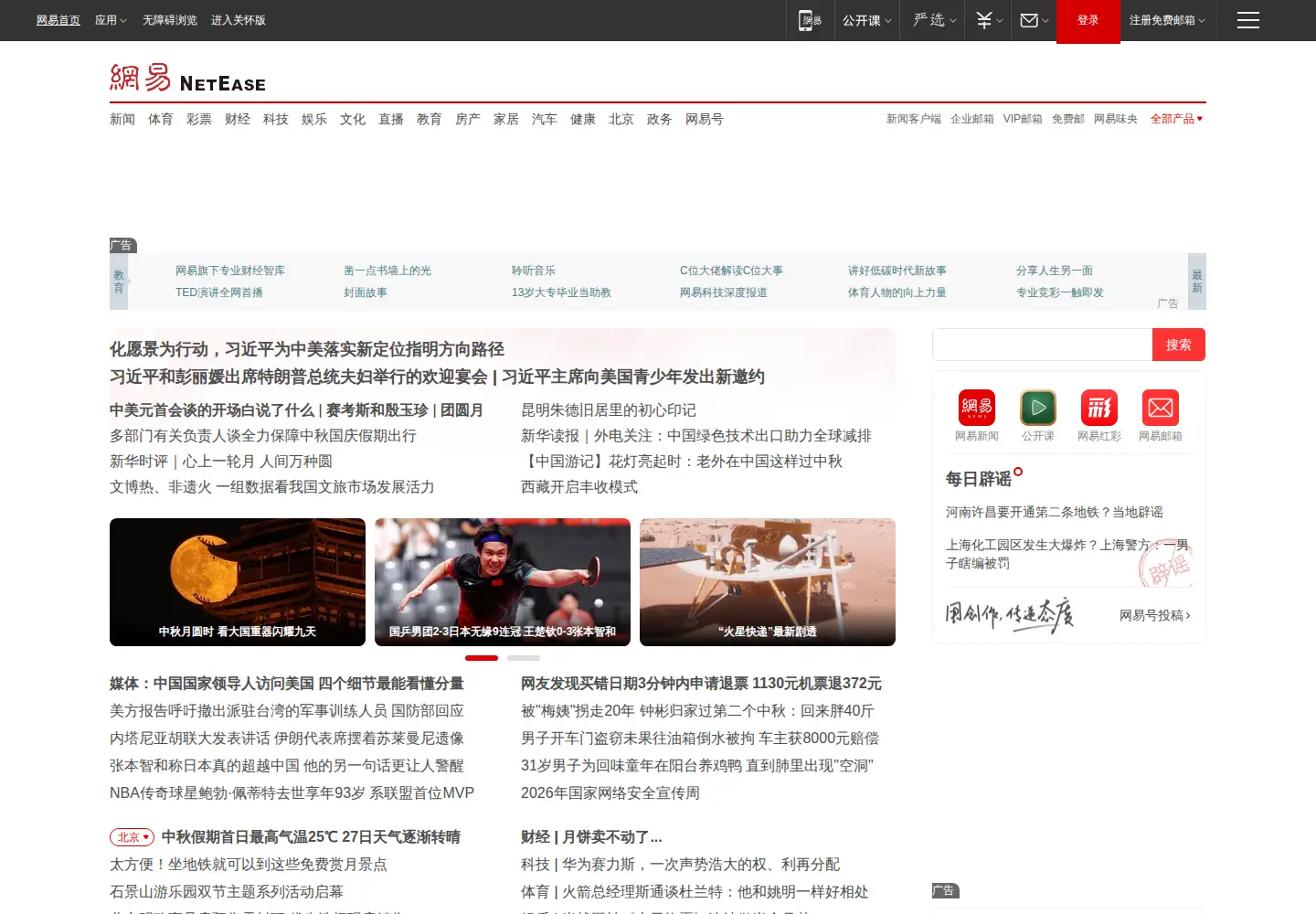Open the table tennis 国乒男团 thumbnail
This screenshot has height=914, width=1316.
tap(503, 582)
